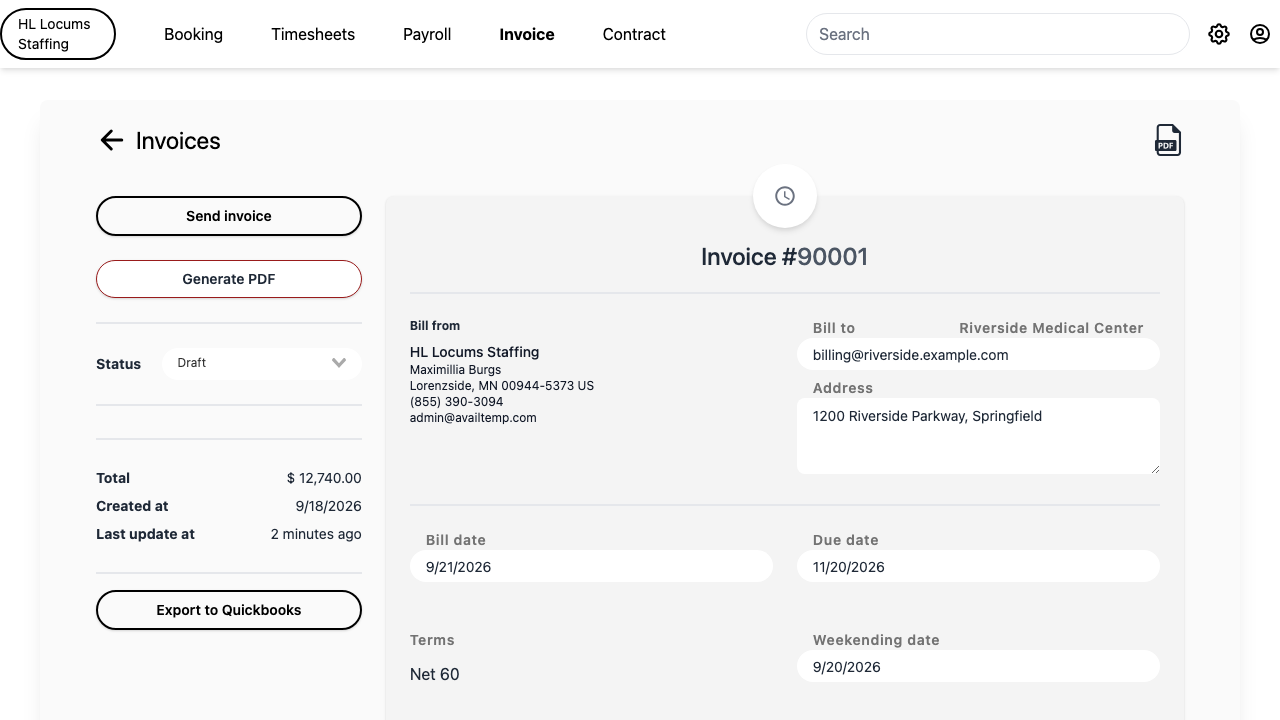Click the Generate PDF button
1280x720 pixels.
coord(229,279)
